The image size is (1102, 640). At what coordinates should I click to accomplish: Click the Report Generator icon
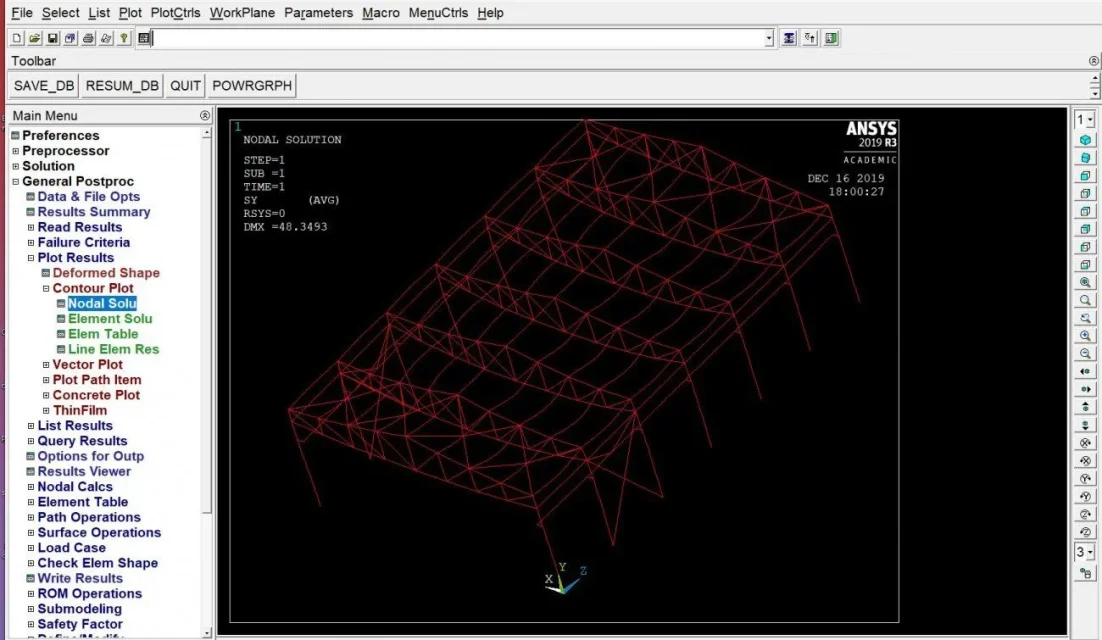(106, 38)
